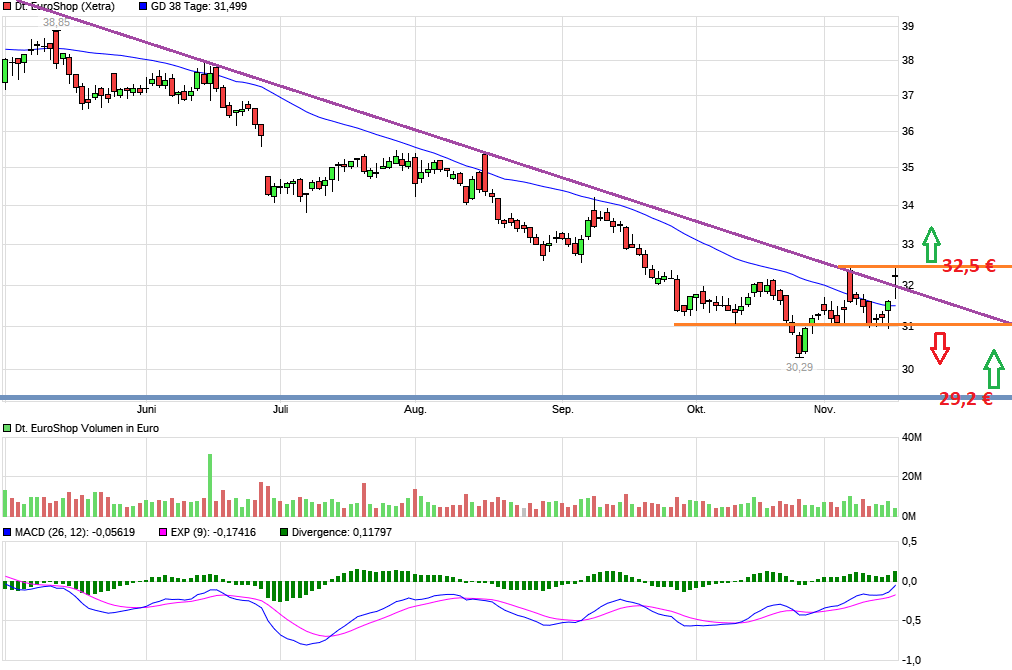Click the red down arrow annotation

(938, 348)
